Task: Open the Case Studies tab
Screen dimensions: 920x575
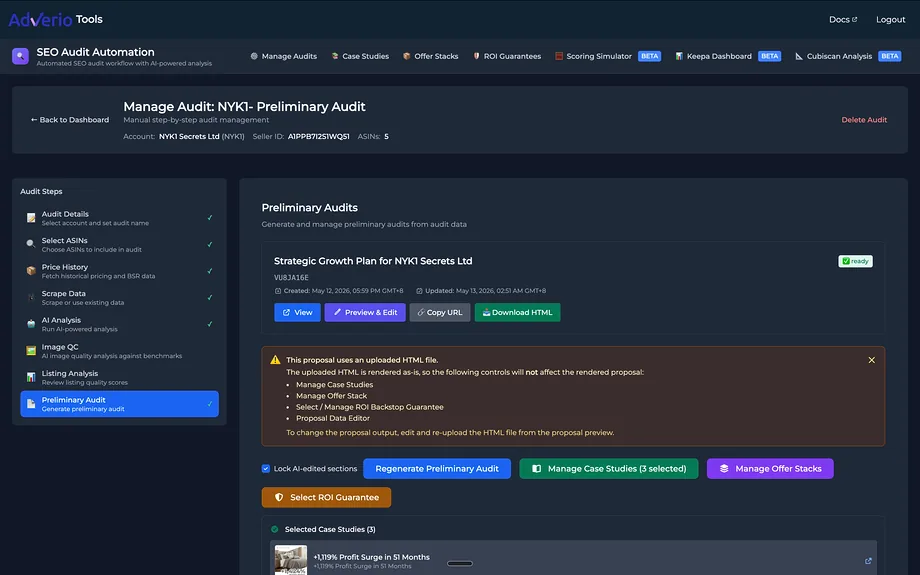Action: tap(360, 56)
